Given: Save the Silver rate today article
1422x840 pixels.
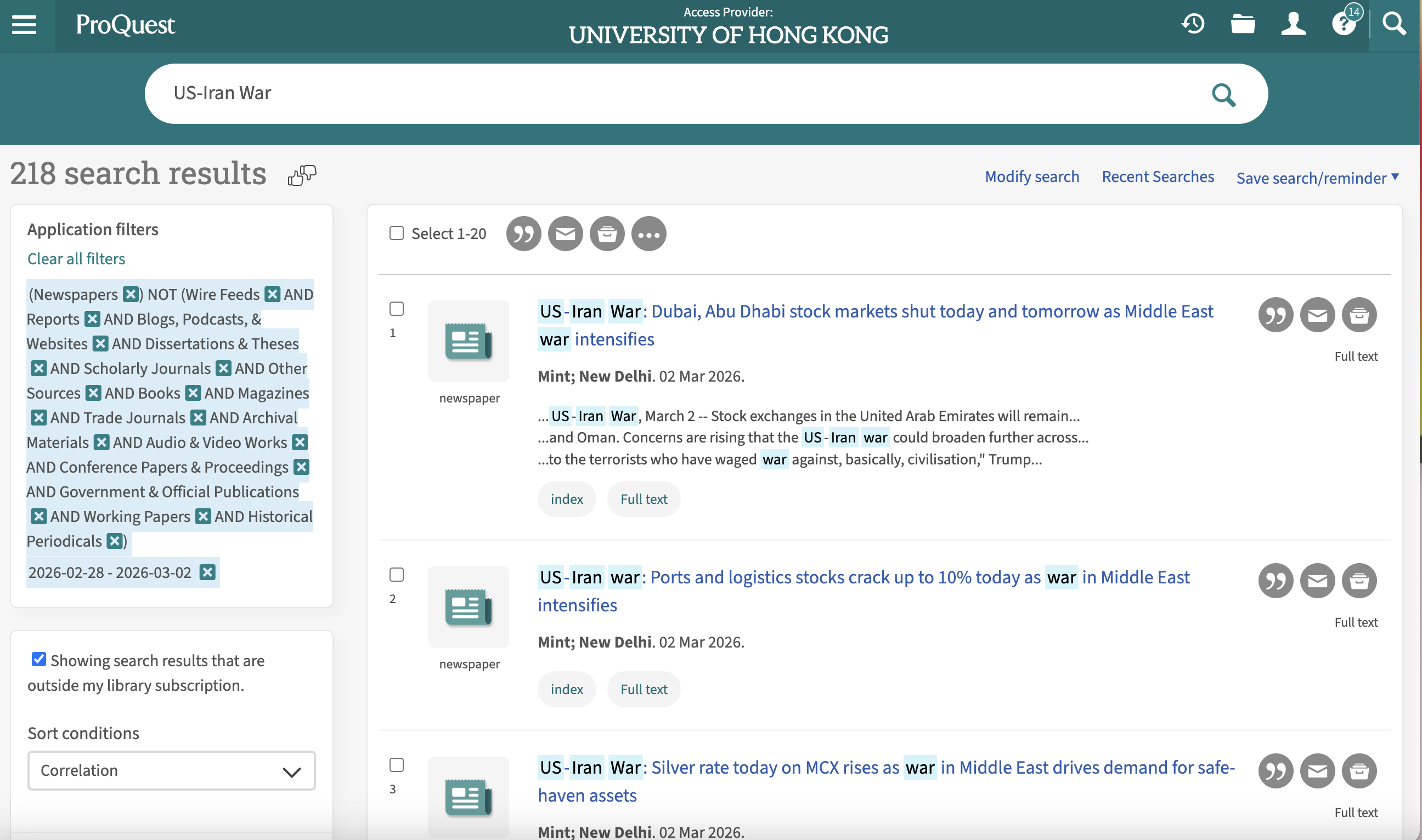Looking at the screenshot, I should [1359, 771].
